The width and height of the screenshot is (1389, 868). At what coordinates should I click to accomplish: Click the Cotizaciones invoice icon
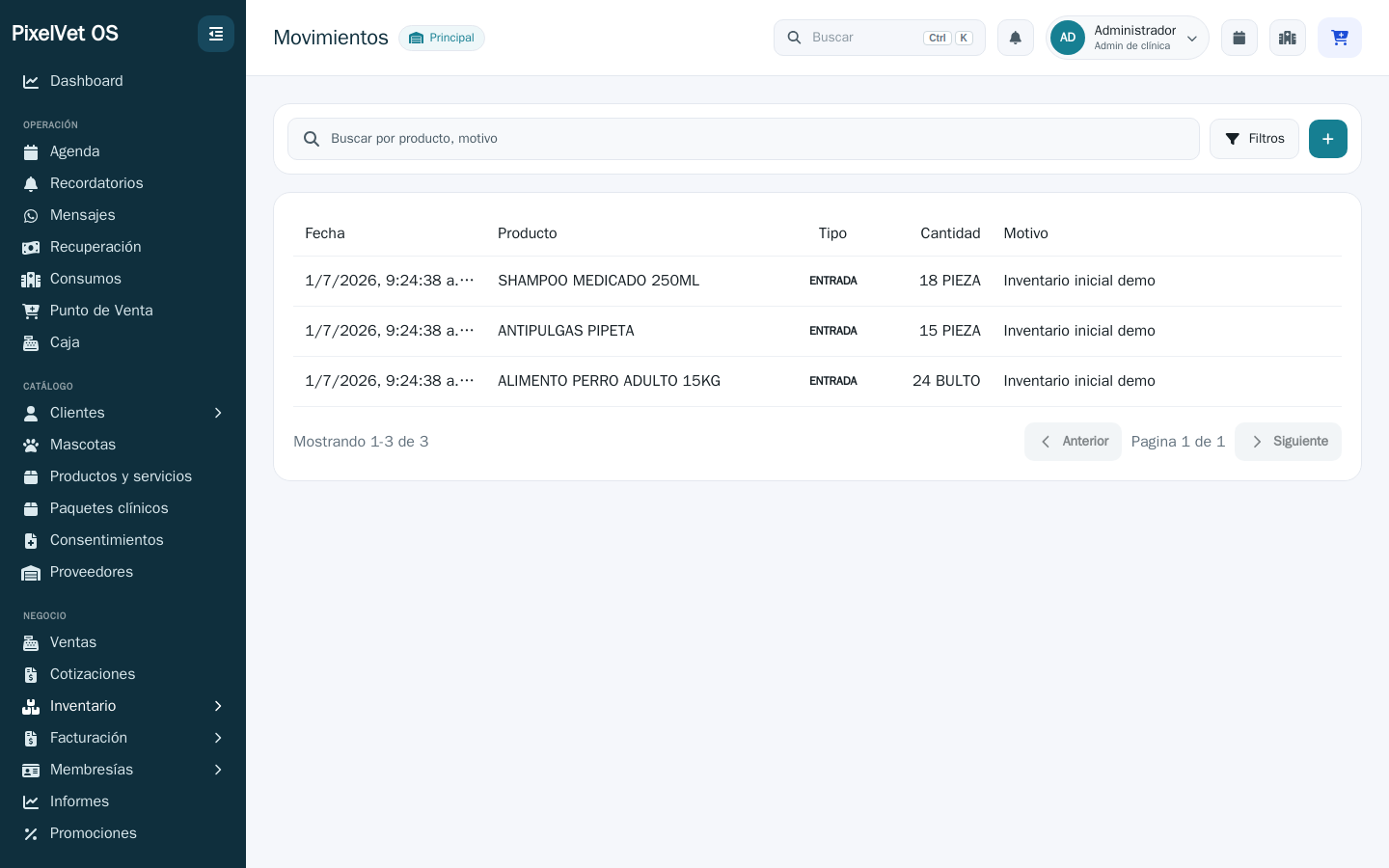[x=31, y=675]
